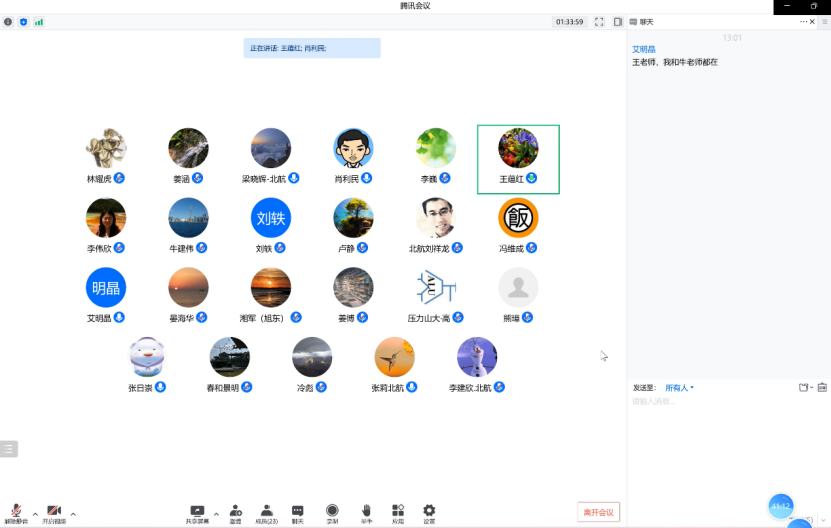Turn on the camera (开启视频)

[54, 512]
